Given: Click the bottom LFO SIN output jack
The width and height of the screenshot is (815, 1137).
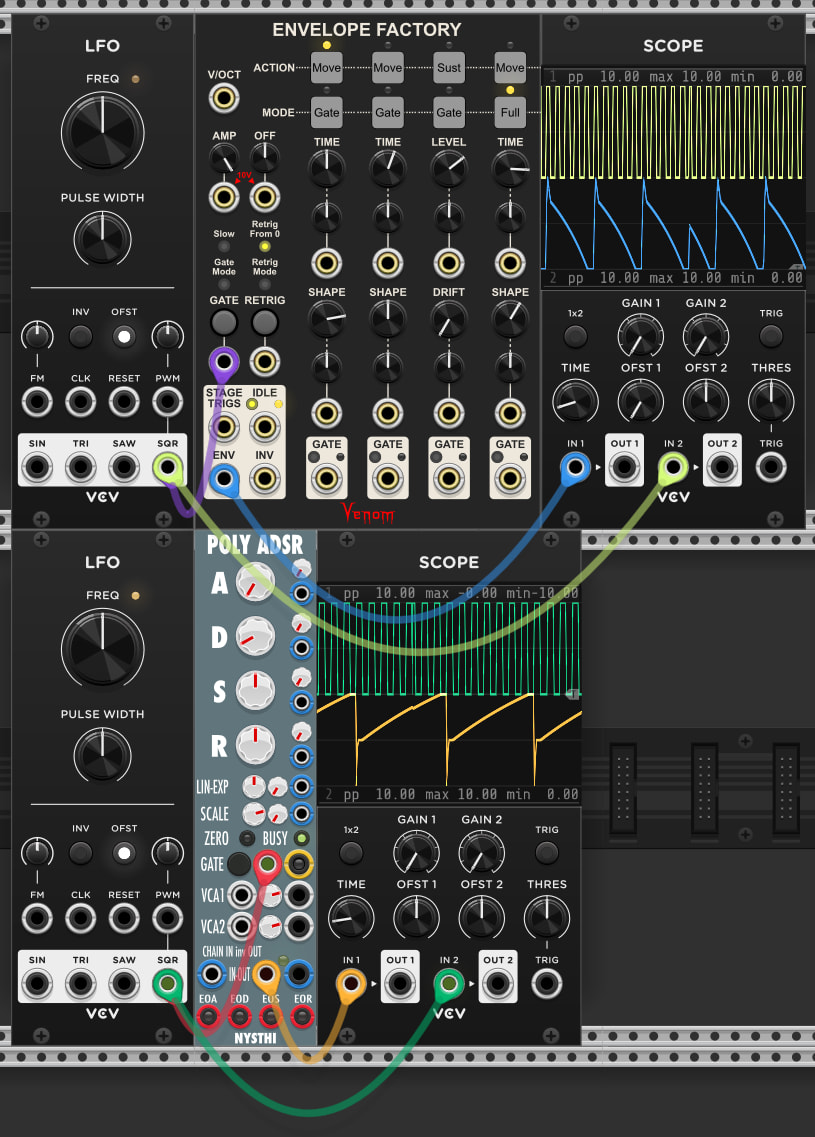Looking at the screenshot, I should pyautogui.click(x=37, y=984).
